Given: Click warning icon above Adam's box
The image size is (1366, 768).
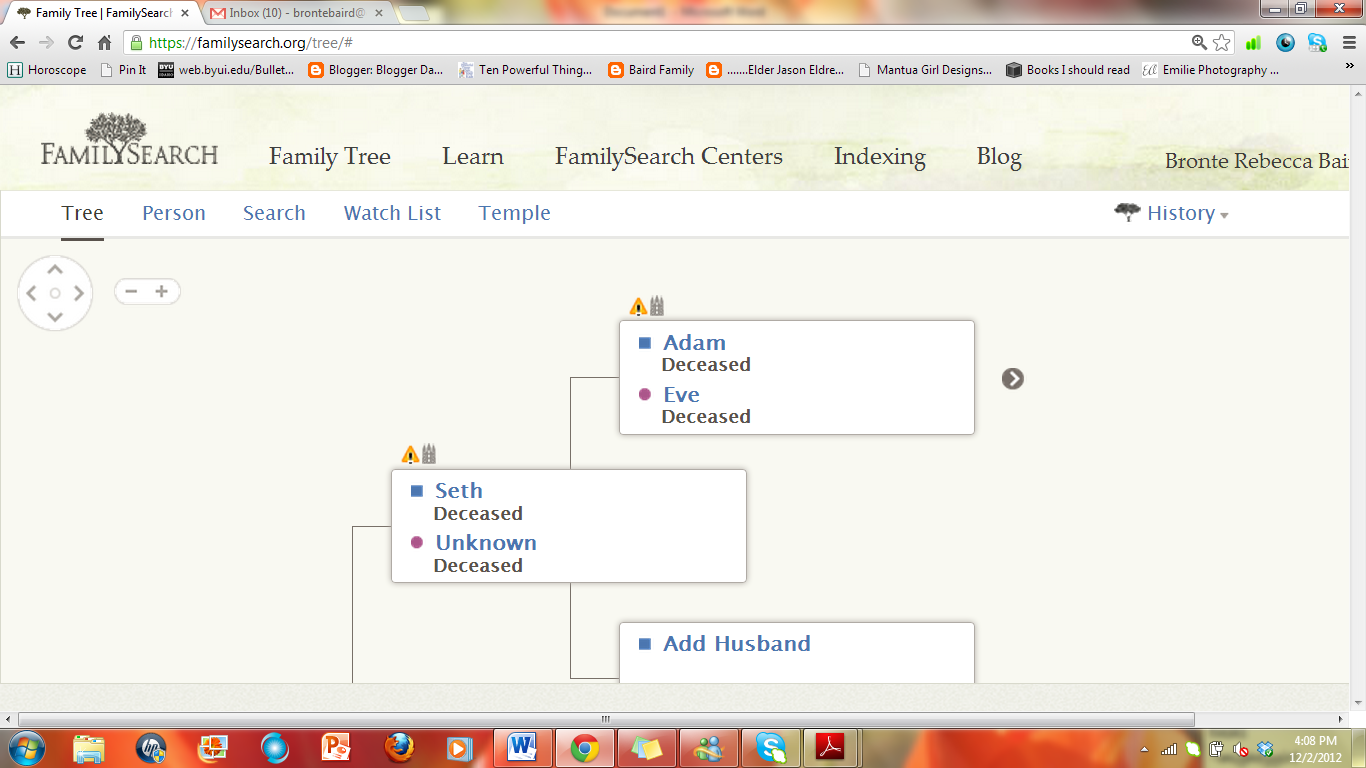Looking at the screenshot, I should pyautogui.click(x=638, y=306).
